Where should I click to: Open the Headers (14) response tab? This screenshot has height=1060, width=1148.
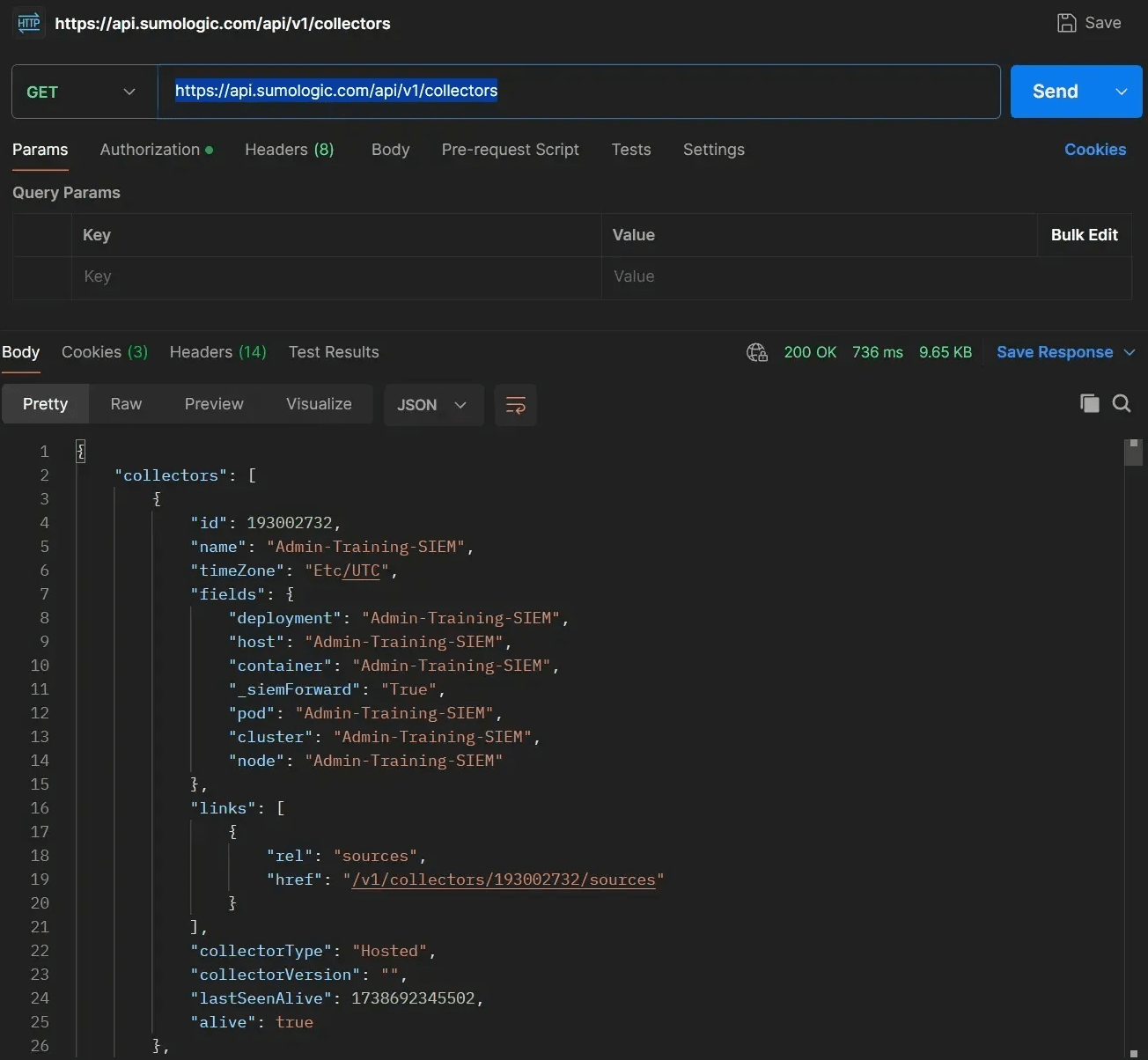click(x=217, y=352)
